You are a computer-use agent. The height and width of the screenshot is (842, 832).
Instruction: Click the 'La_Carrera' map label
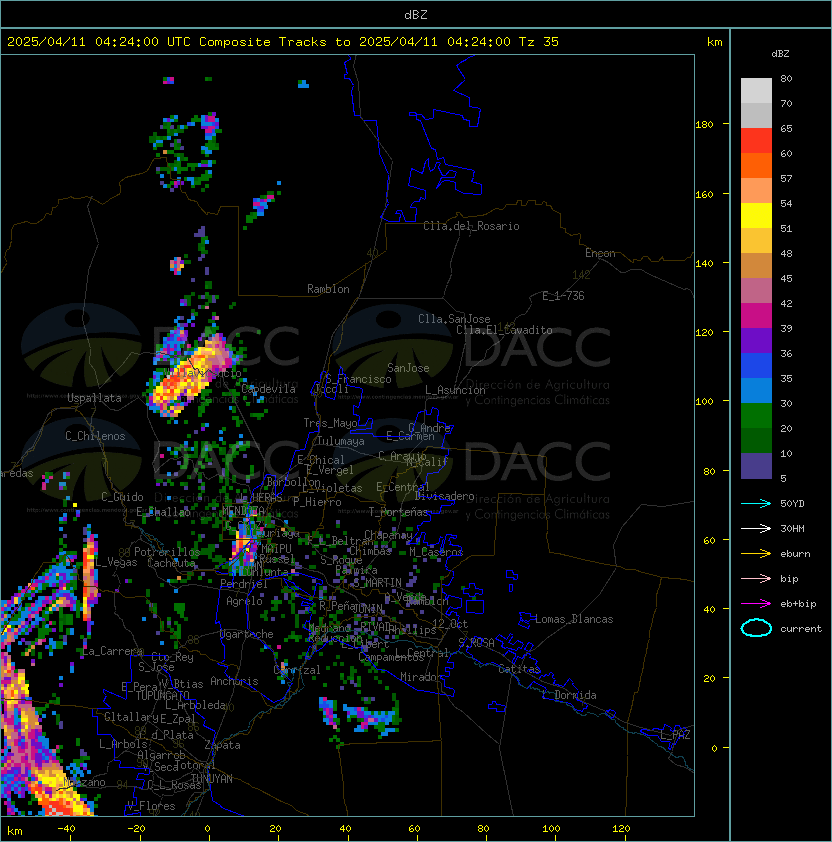pyautogui.click(x=113, y=651)
